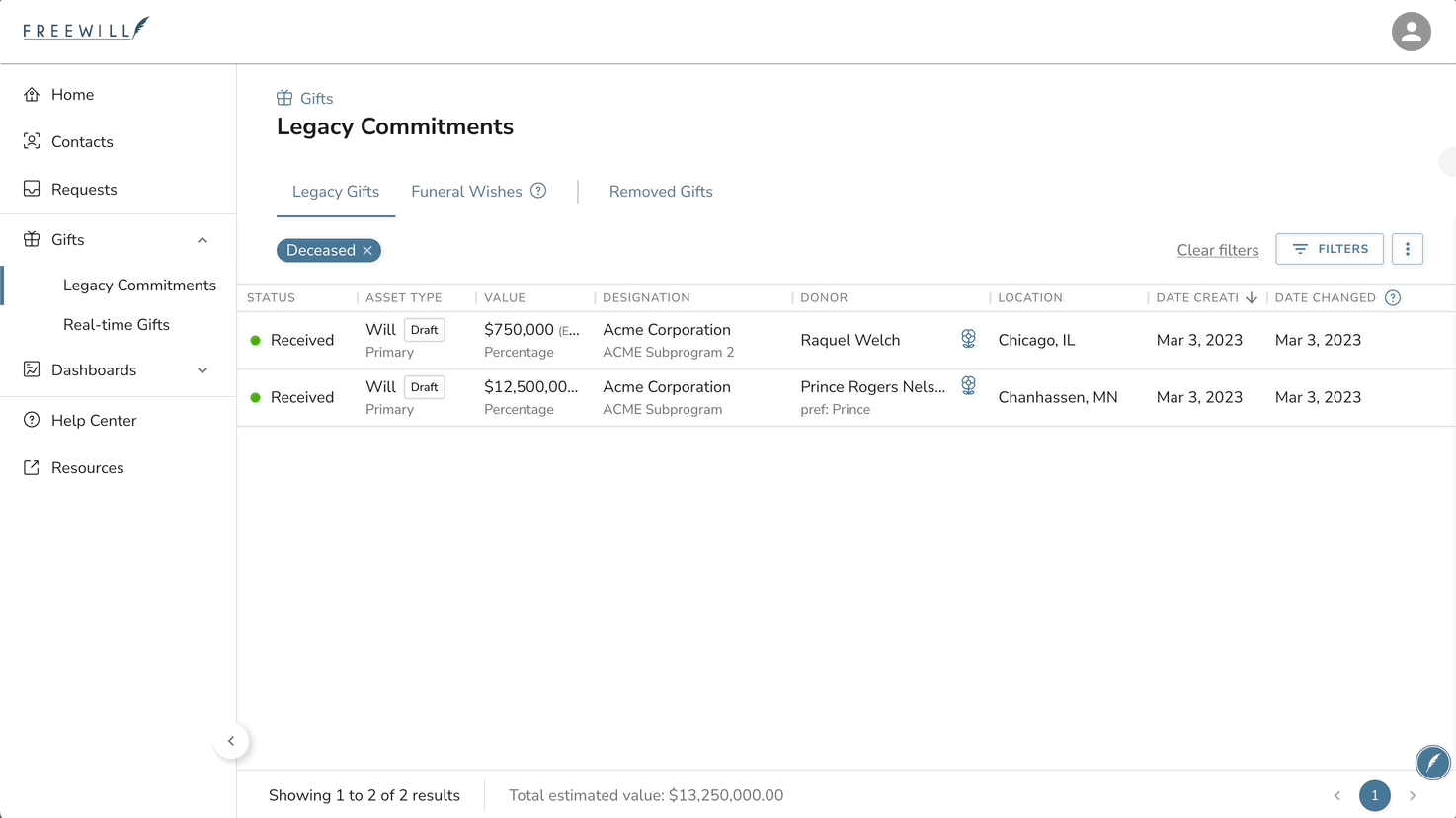The height and width of the screenshot is (818, 1456).
Task: Click the Funeral Wishes help question mark
Action: (538, 191)
